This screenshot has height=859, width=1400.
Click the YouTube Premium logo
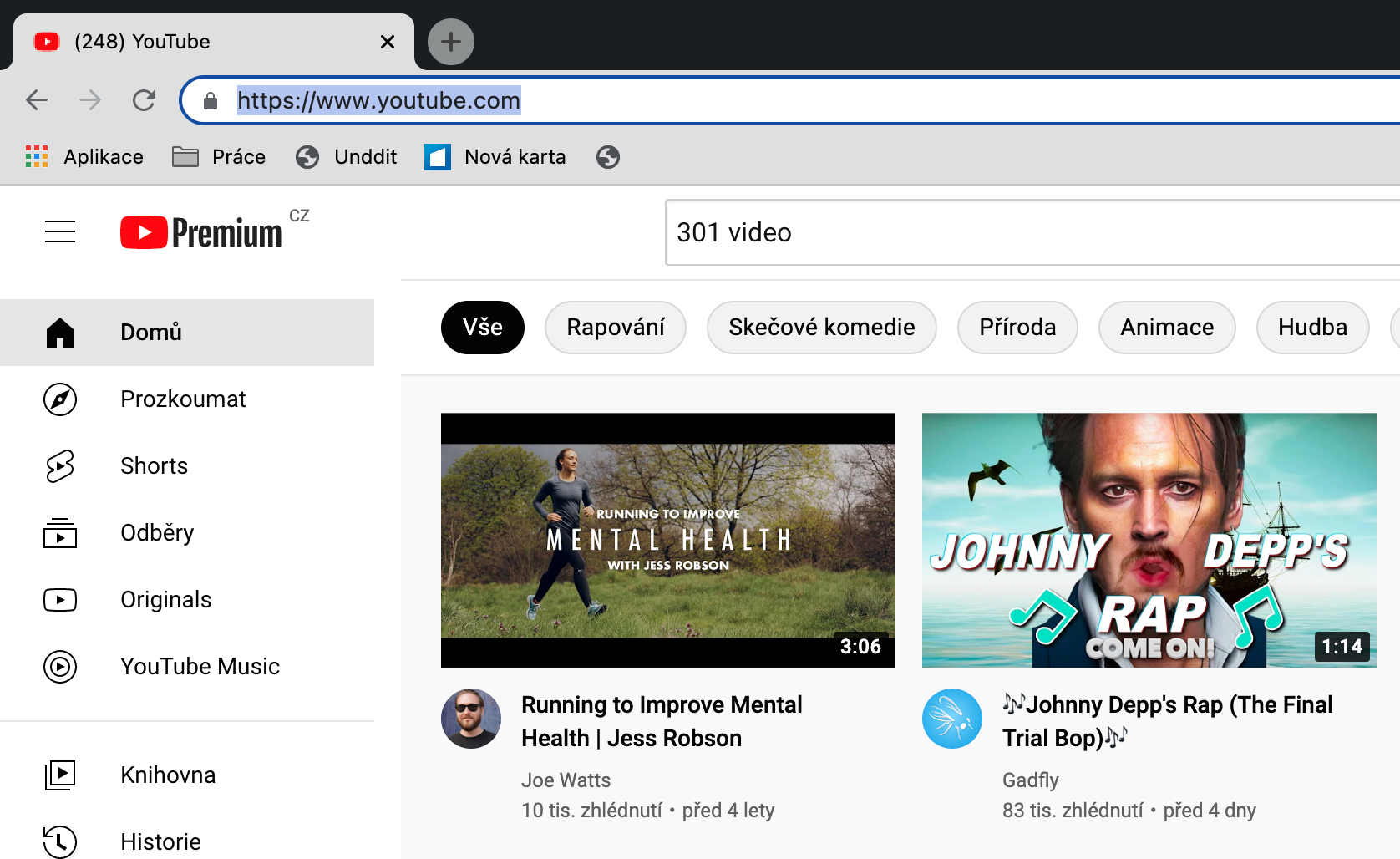pos(202,232)
